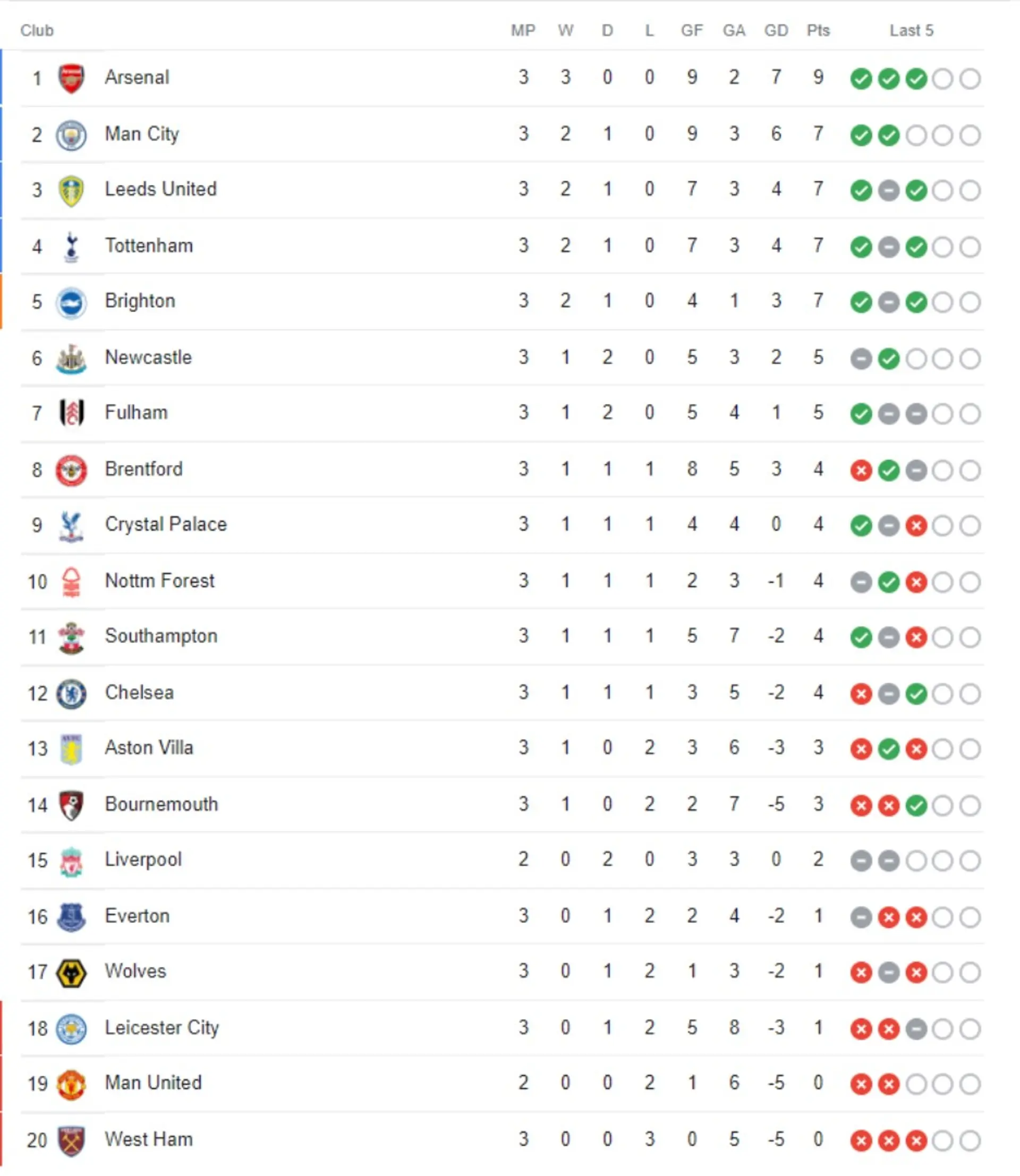Click the Man United crest

coord(71,1084)
